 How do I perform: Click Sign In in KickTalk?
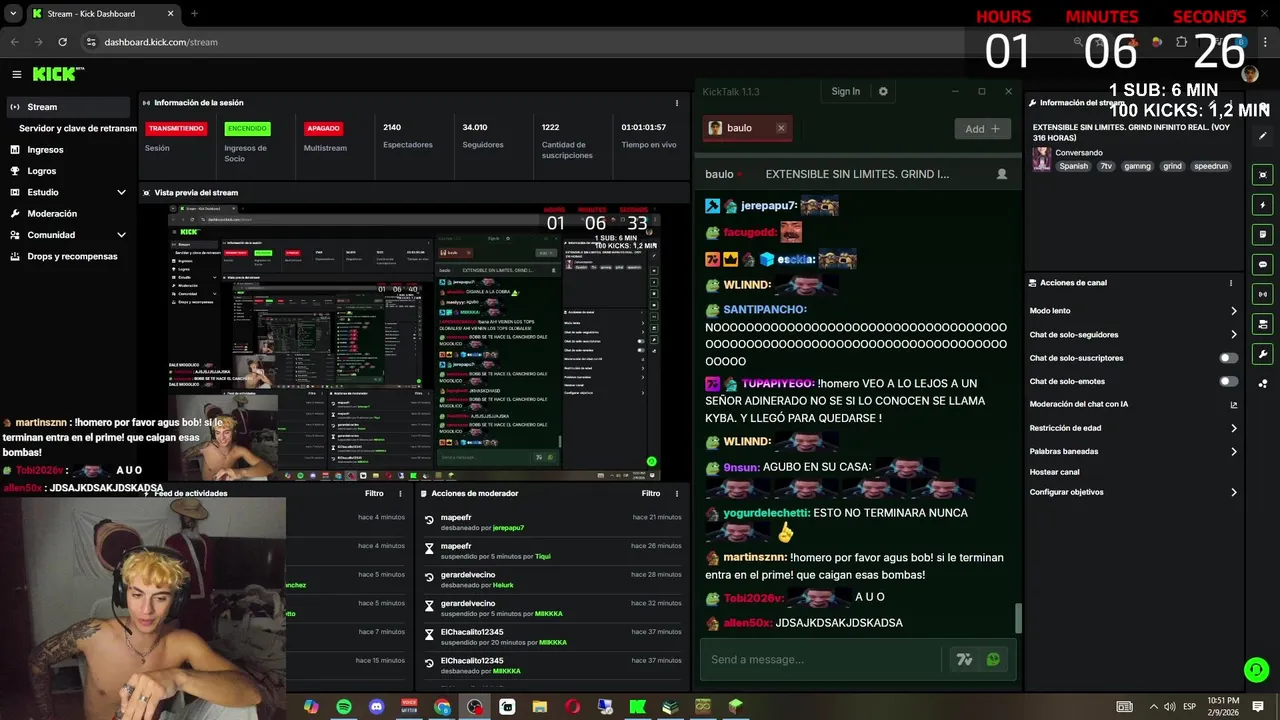(x=845, y=91)
